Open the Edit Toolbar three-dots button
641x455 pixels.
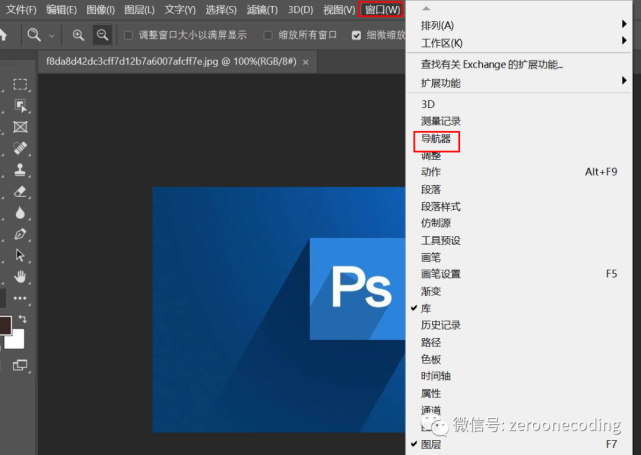pos(20,298)
